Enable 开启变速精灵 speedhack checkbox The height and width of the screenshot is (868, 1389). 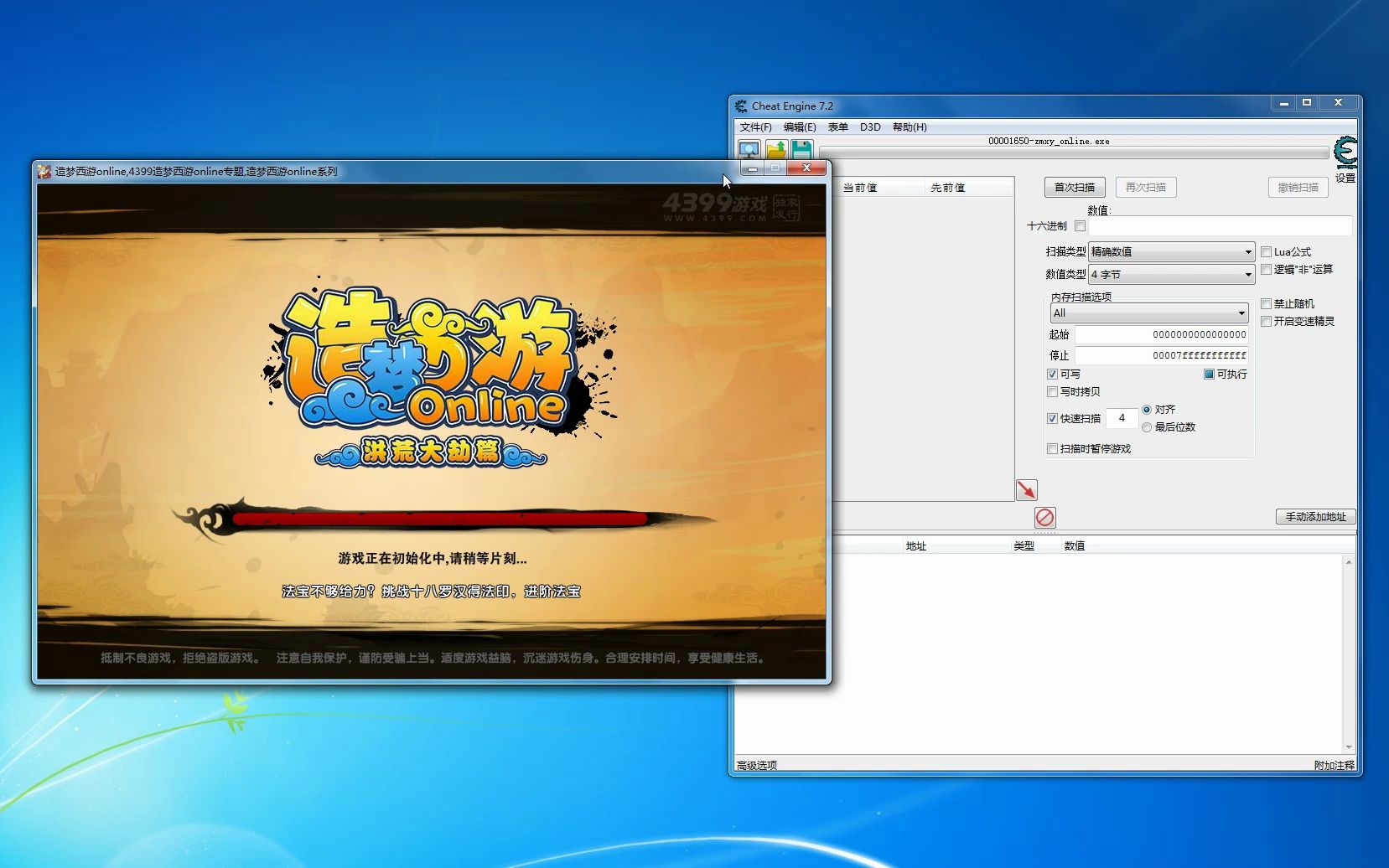coord(1266,321)
